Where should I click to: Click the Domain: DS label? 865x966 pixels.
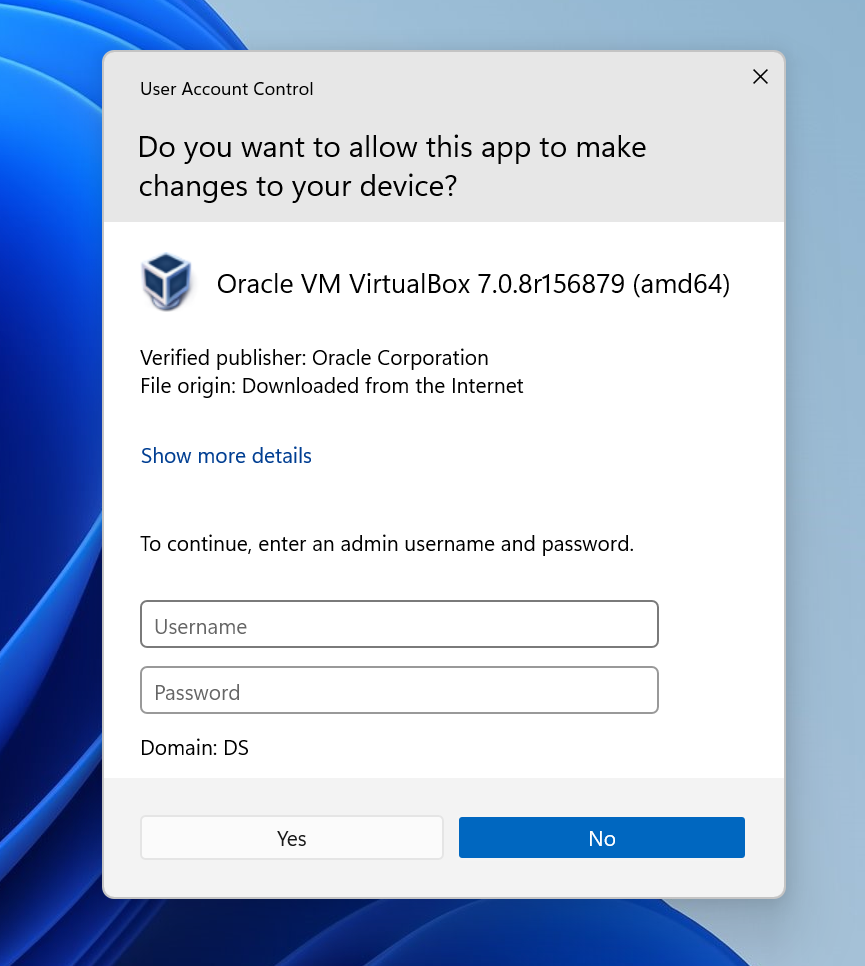tap(194, 748)
